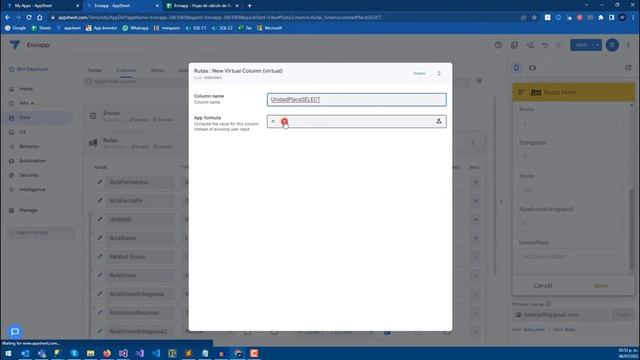Edit the RutaFechaFin column pencil icon

(x=100, y=201)
